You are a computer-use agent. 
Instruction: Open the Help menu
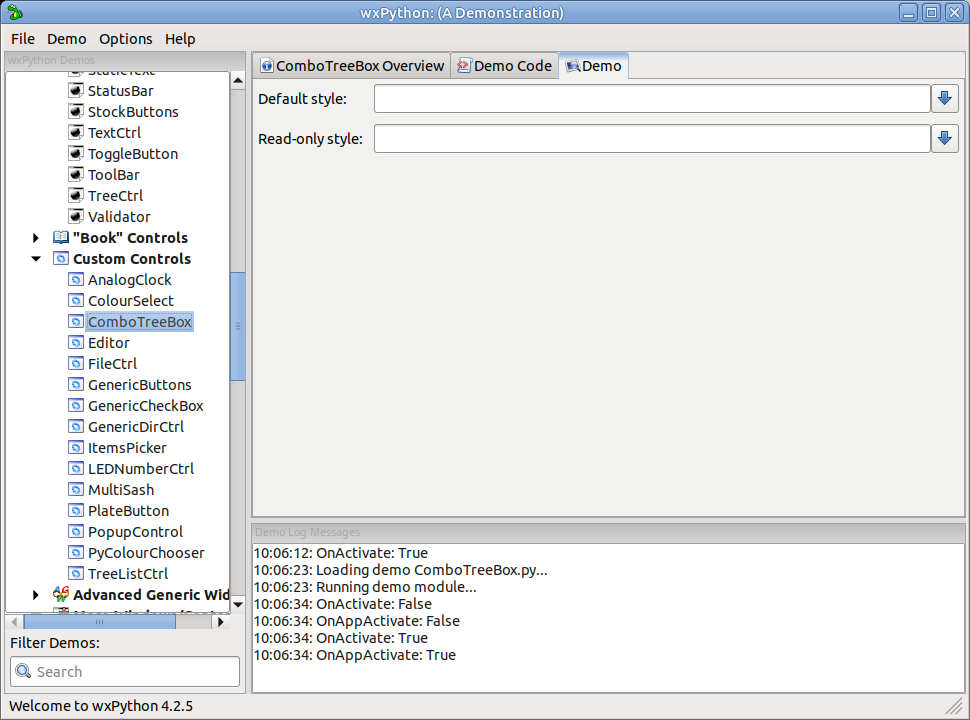(180, 39)
